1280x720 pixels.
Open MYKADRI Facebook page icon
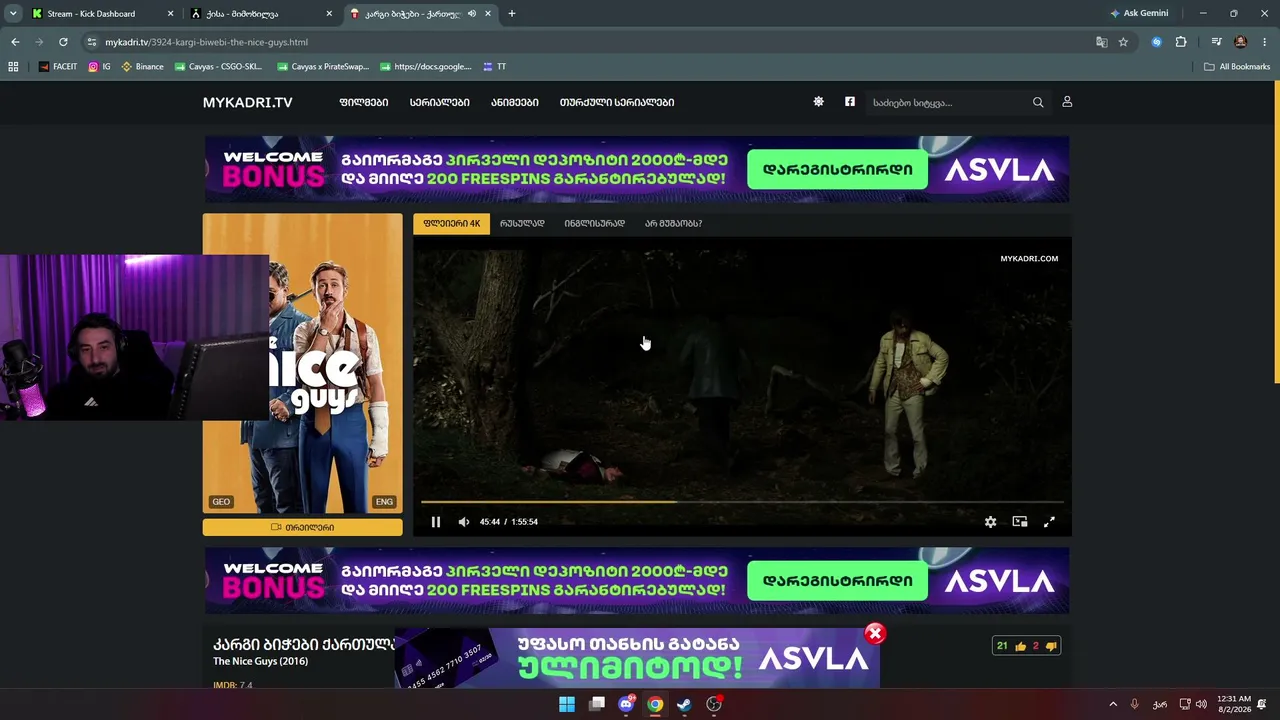tap(850, 102)
